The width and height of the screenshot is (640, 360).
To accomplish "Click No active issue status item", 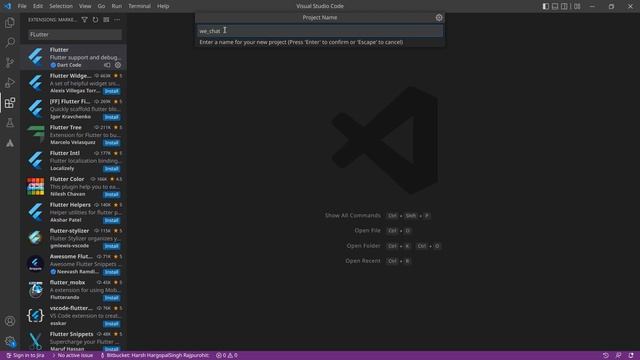I will point(72,356).
